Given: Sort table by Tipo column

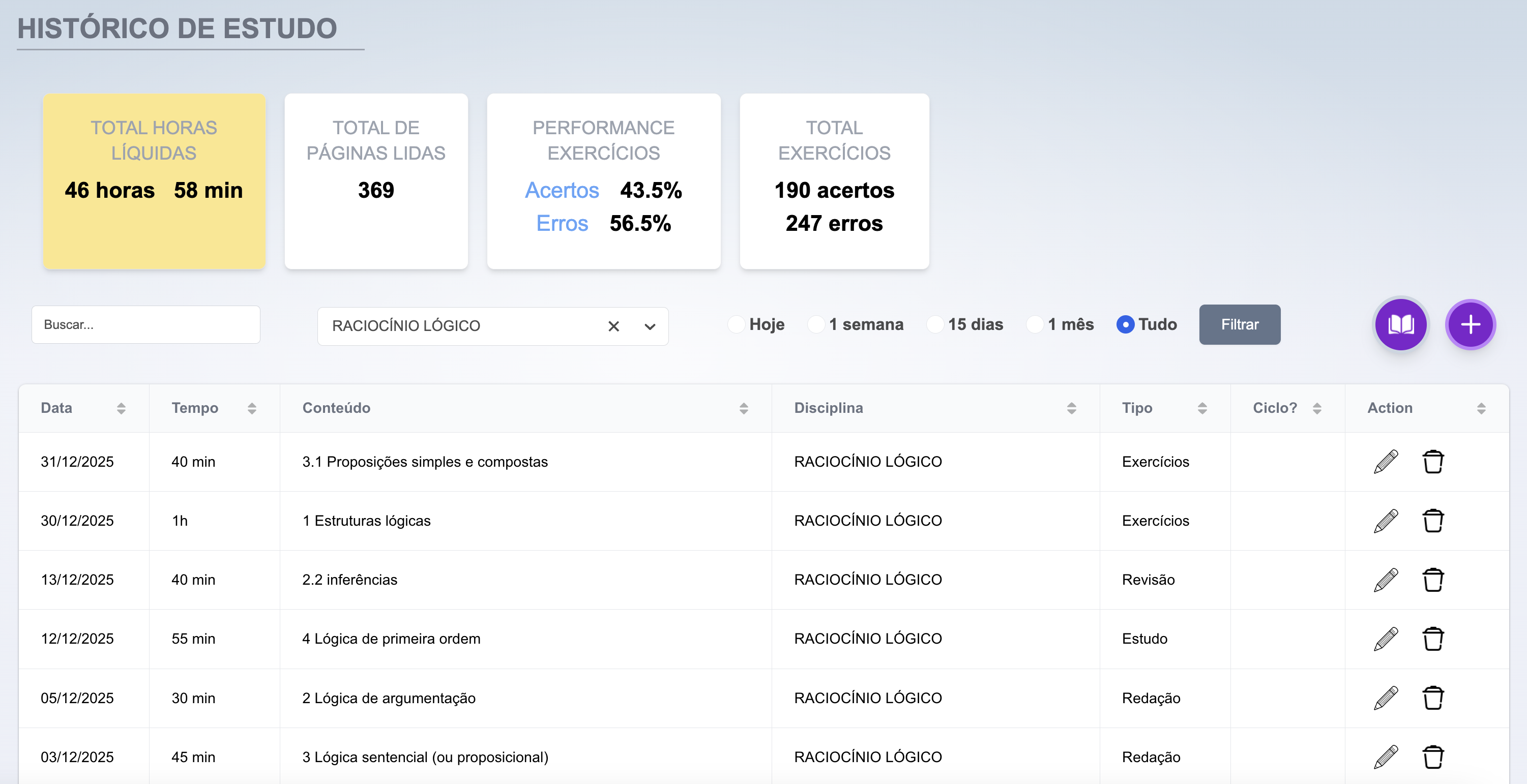Looking at the screenshot, I should click(x=1202, y=408).
